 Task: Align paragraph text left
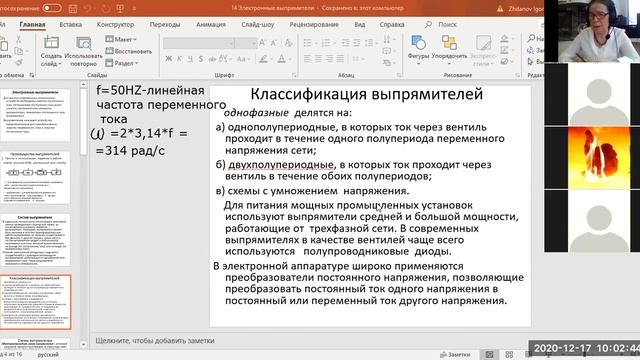[307, 59]
